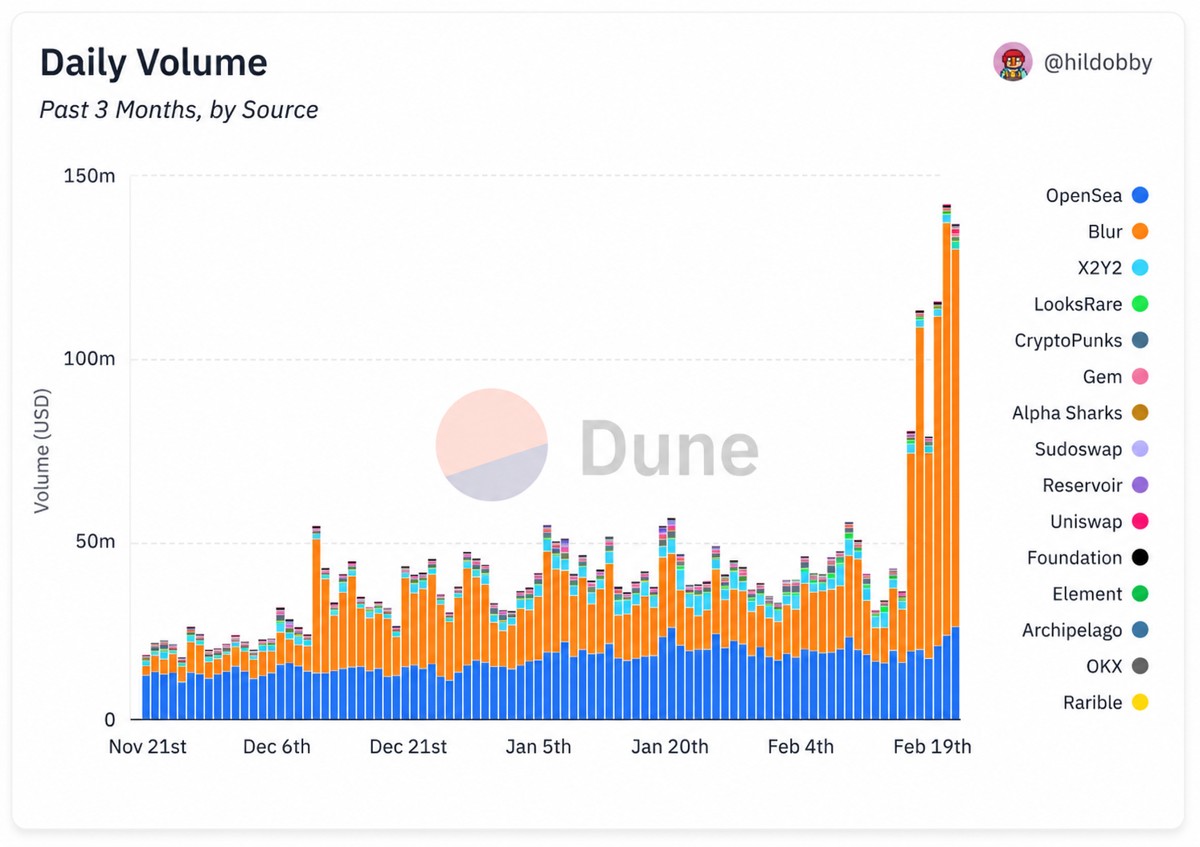Image resolution: width=1200 pixels, height=847 pixels.
Task: Open the hildobby profile avatar
Action: [1012, 62]
